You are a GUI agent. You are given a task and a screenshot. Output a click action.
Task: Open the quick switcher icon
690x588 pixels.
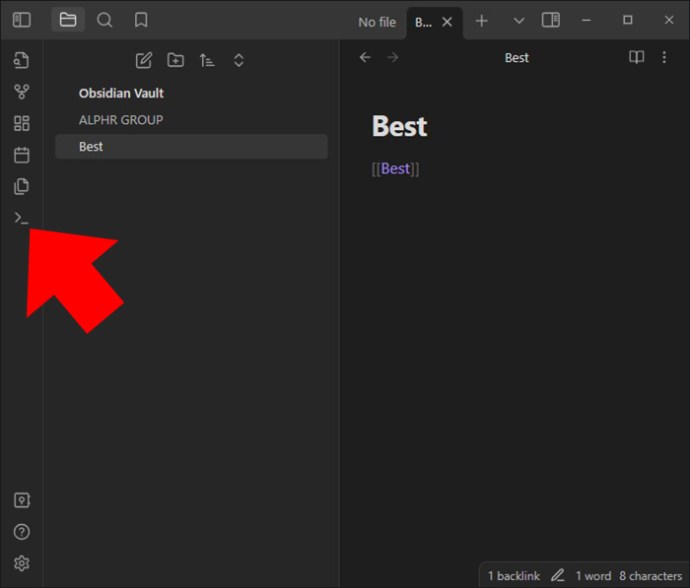click(x=22, y=60)
